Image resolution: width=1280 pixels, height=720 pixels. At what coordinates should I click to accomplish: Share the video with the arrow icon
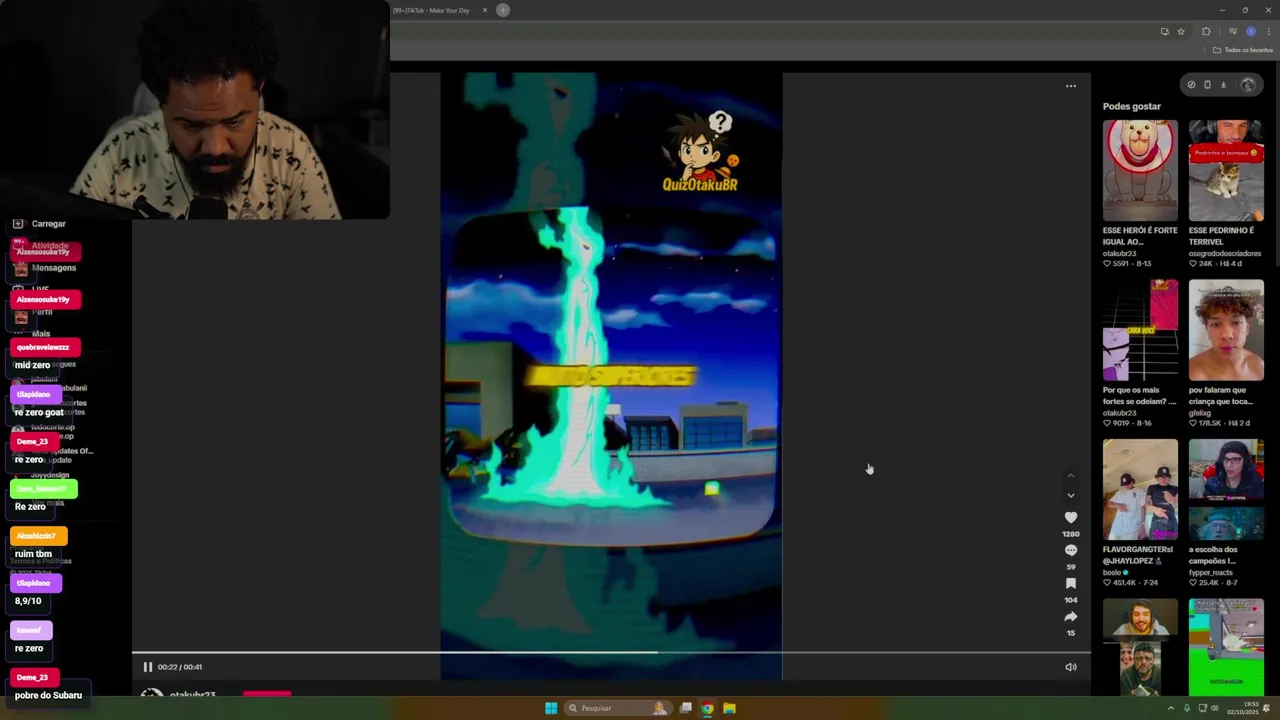pos(1071,616)
